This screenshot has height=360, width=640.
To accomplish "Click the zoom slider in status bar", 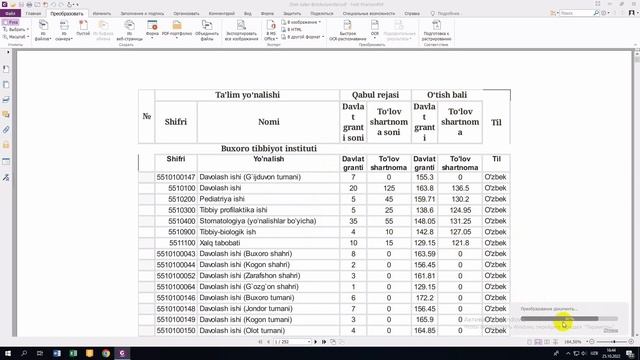I will pyautogui.click(x=611, y=342).
